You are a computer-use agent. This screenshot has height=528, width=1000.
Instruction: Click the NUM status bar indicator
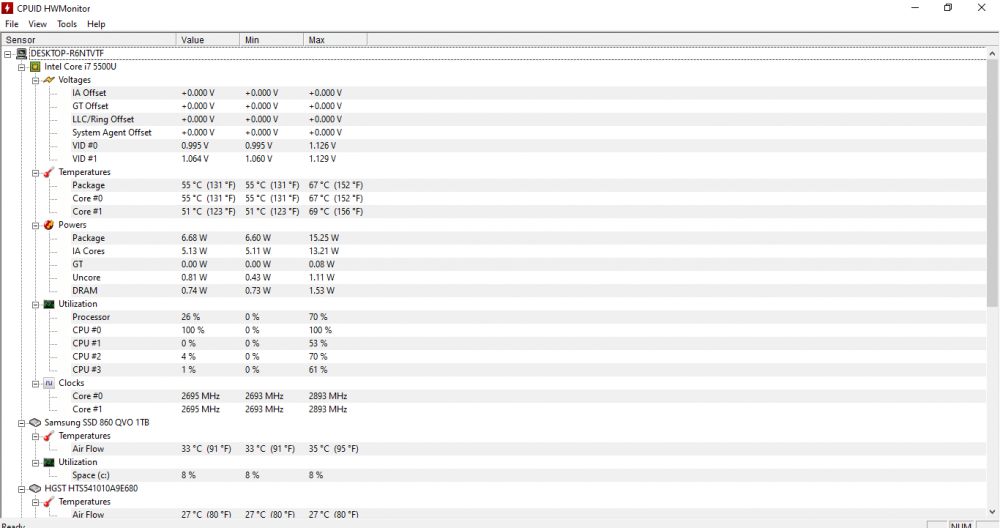click(961, 525)
